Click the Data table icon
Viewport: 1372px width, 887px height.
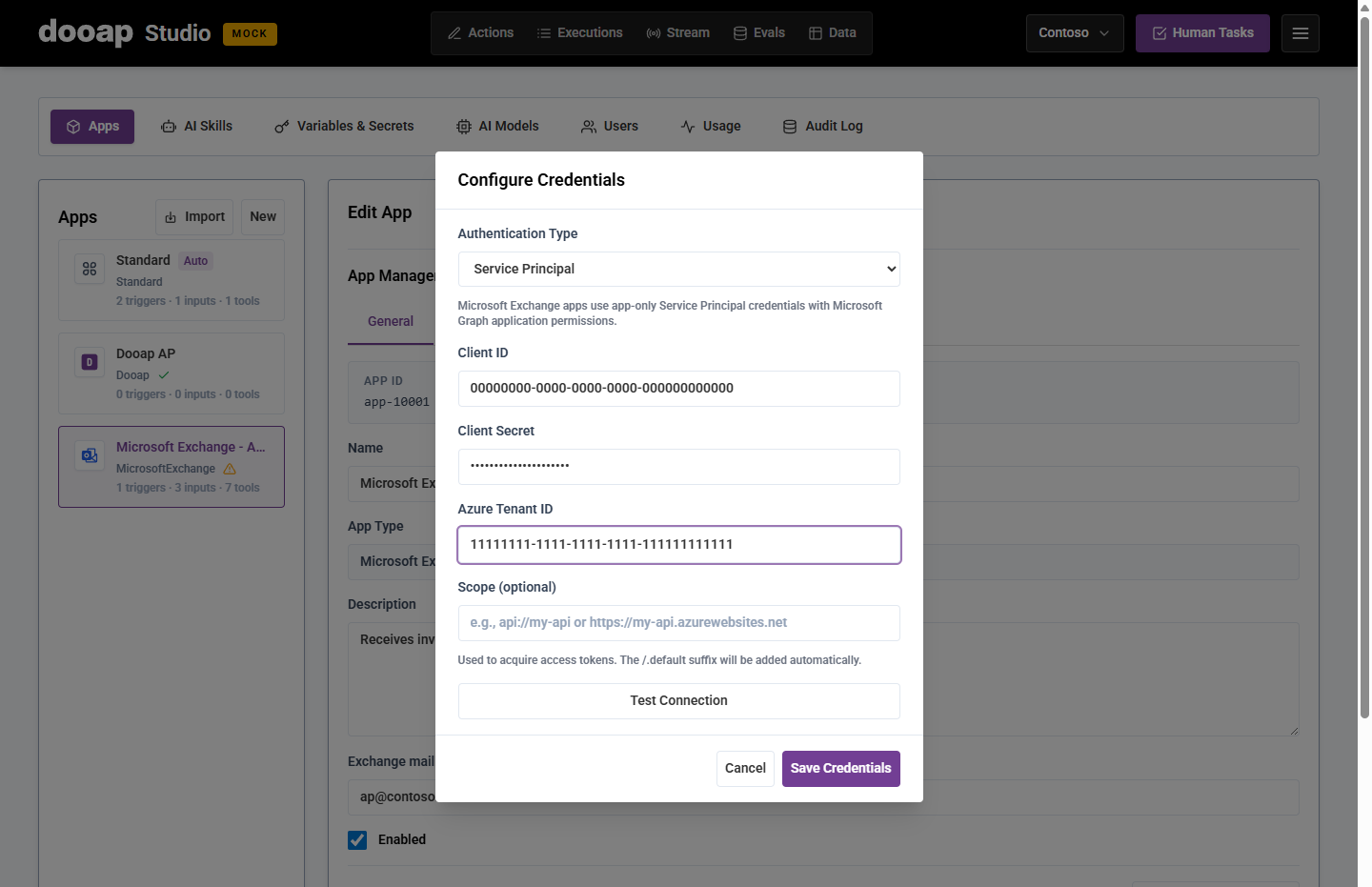[816, 33]
